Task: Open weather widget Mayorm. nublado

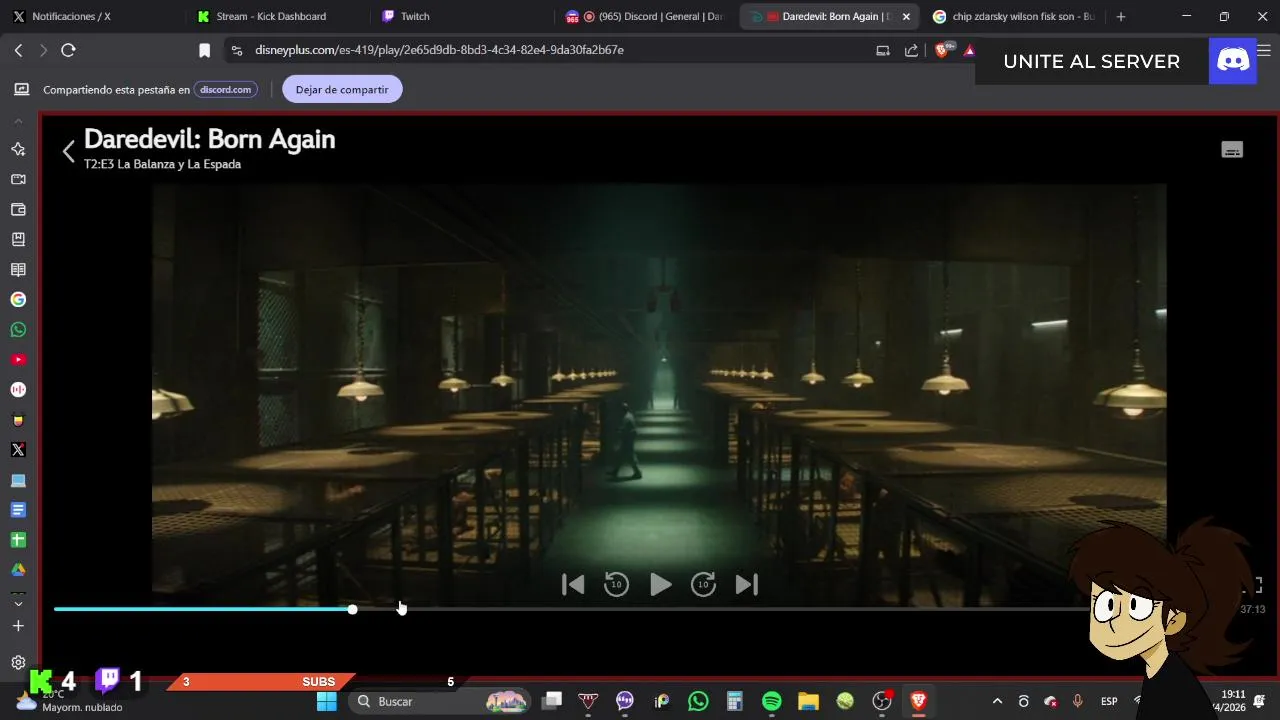Action: point(70,700)
